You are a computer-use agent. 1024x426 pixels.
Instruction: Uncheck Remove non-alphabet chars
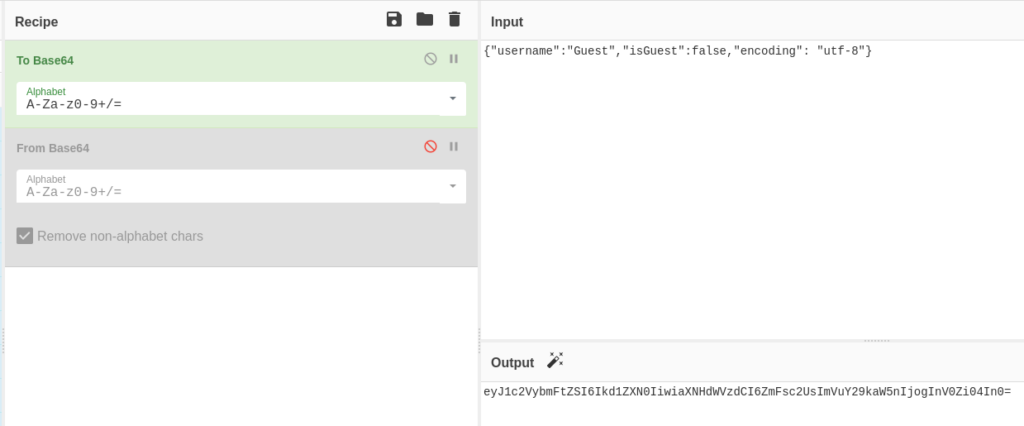point(25,237)
